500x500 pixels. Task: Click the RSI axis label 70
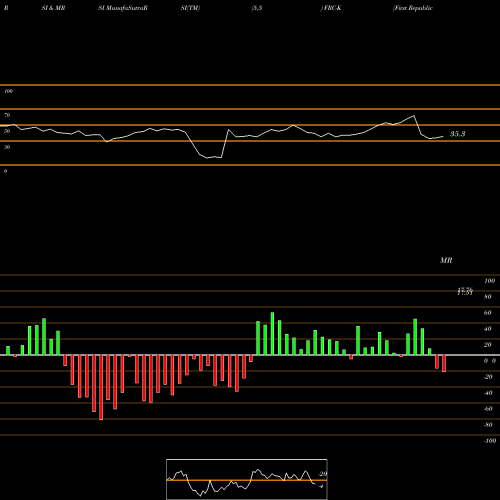pos(7,115)
